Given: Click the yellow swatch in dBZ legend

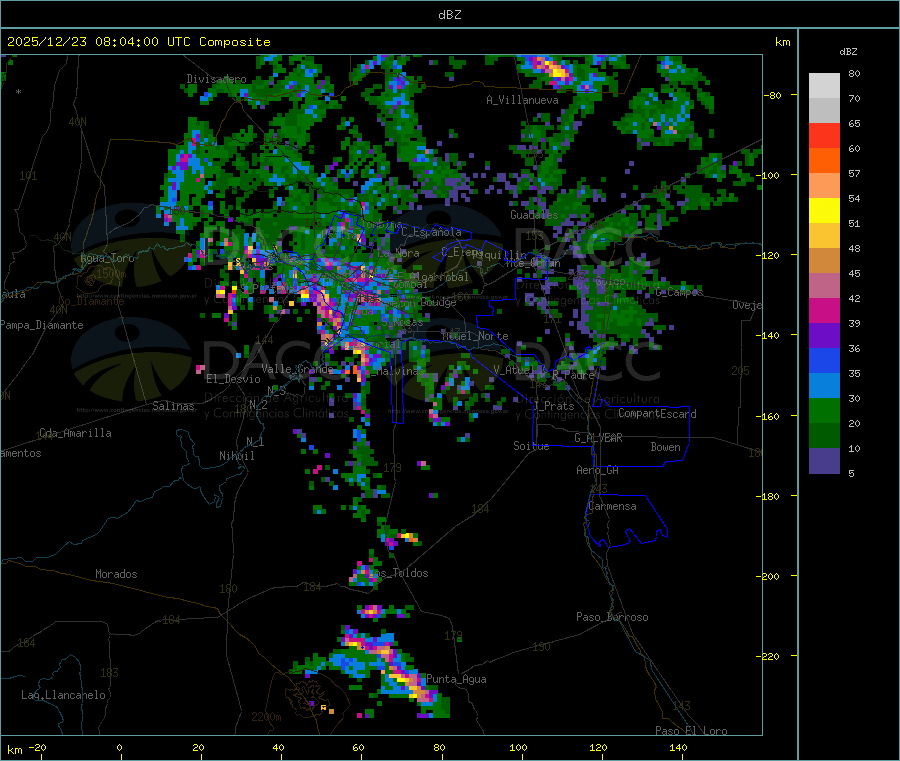Looking at the screenshot, I should [x=824, y=211].
